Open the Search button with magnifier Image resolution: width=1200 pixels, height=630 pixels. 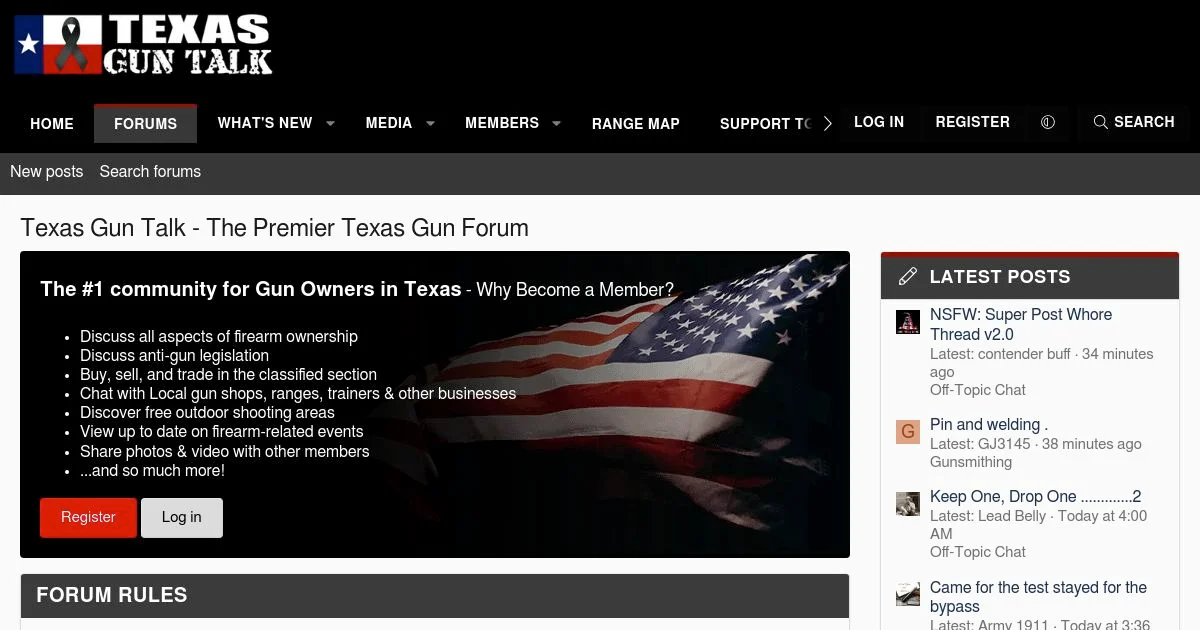(x=1134, y=122)
